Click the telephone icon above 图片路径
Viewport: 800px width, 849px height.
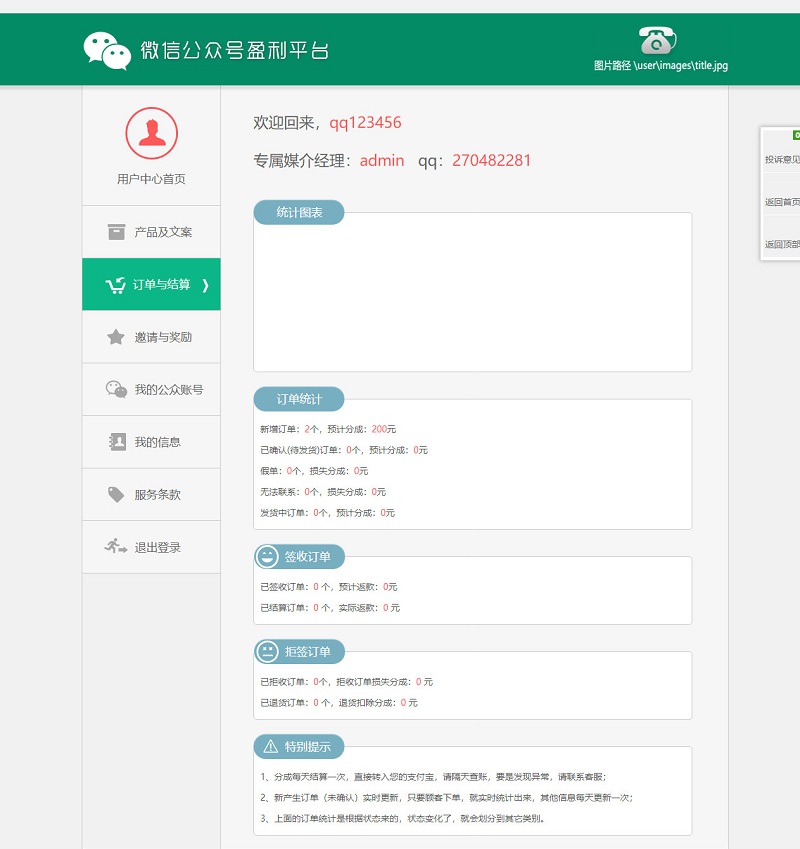coord(657,42)
